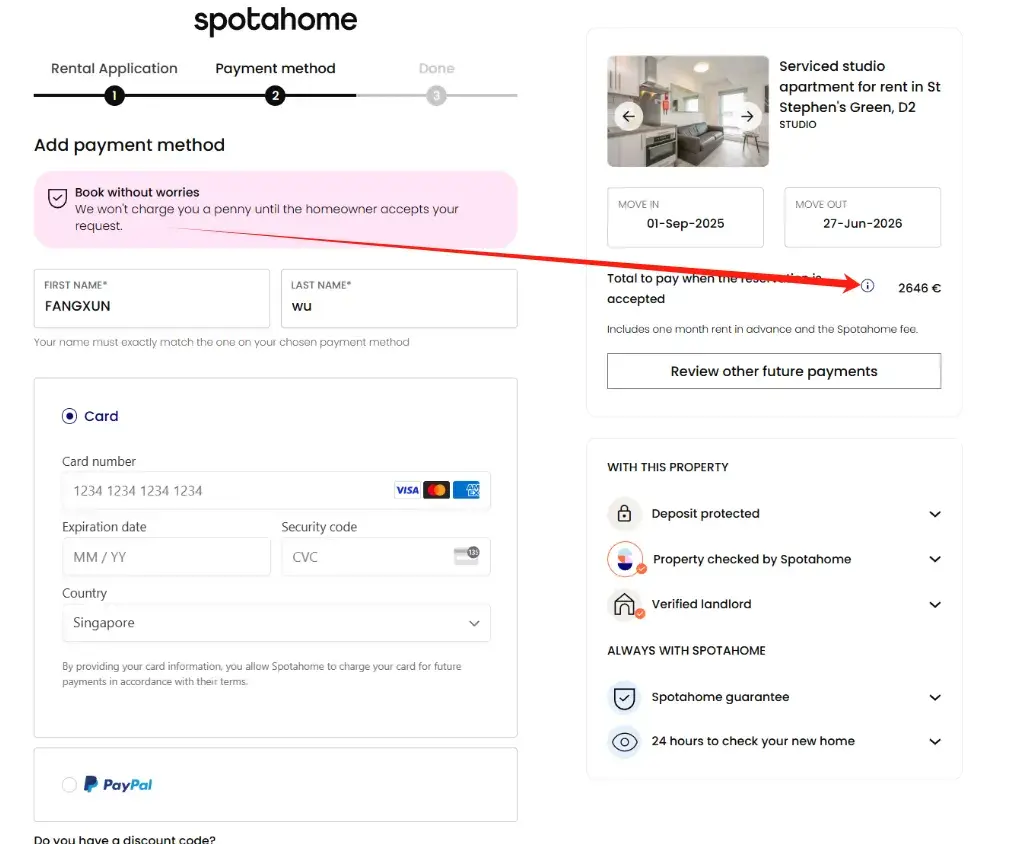Click Review other future payments button
The width and height of the screenshot is (1015, 844).
pos(774,371)
